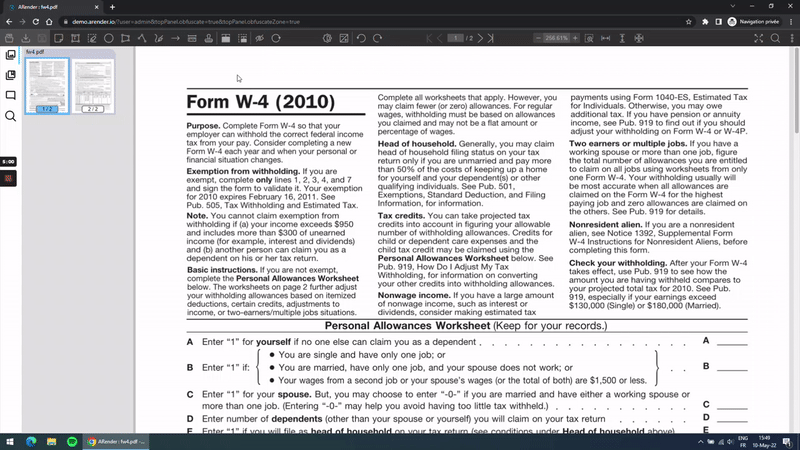
Task: Go to the first page
Action: coord(429,38)
